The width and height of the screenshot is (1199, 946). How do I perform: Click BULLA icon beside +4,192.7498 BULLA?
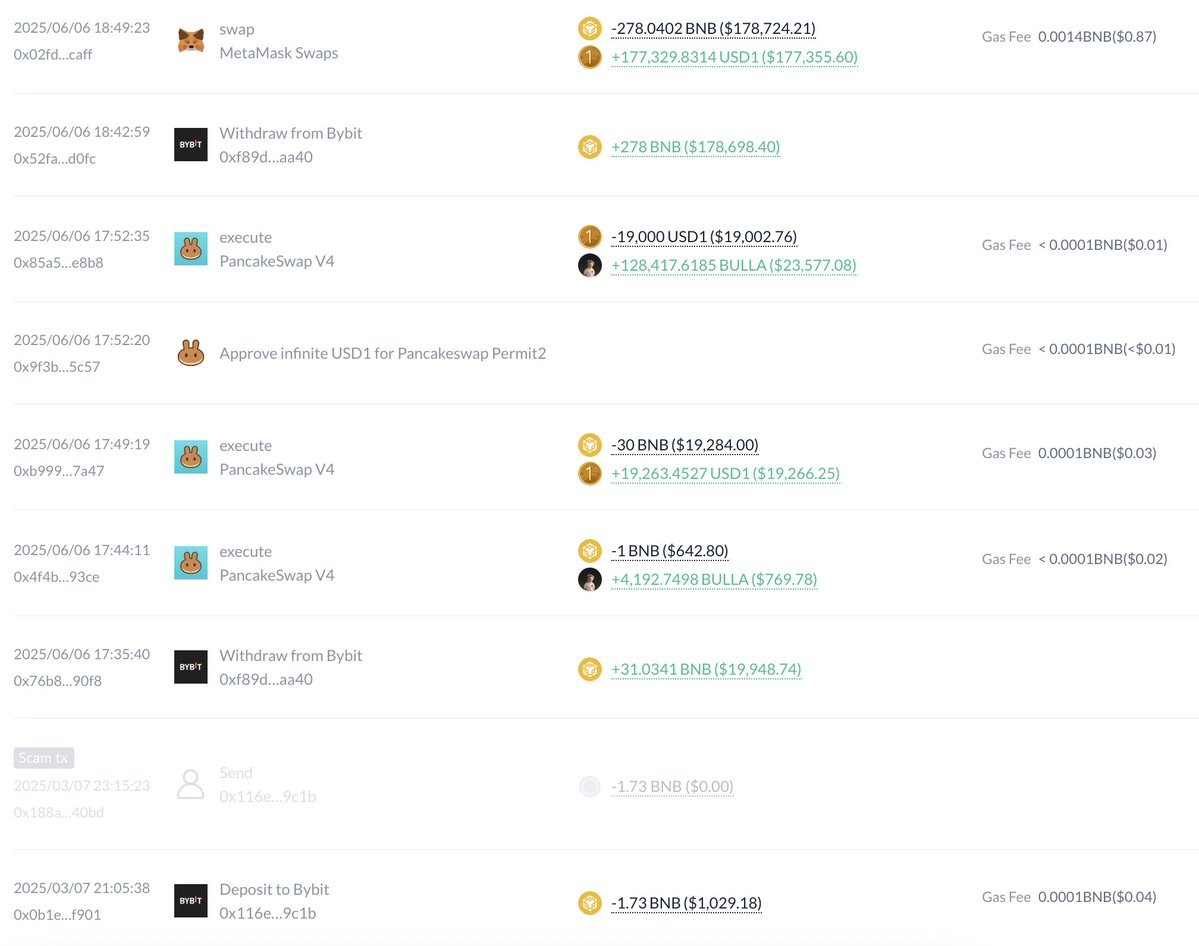pos(590,579)
